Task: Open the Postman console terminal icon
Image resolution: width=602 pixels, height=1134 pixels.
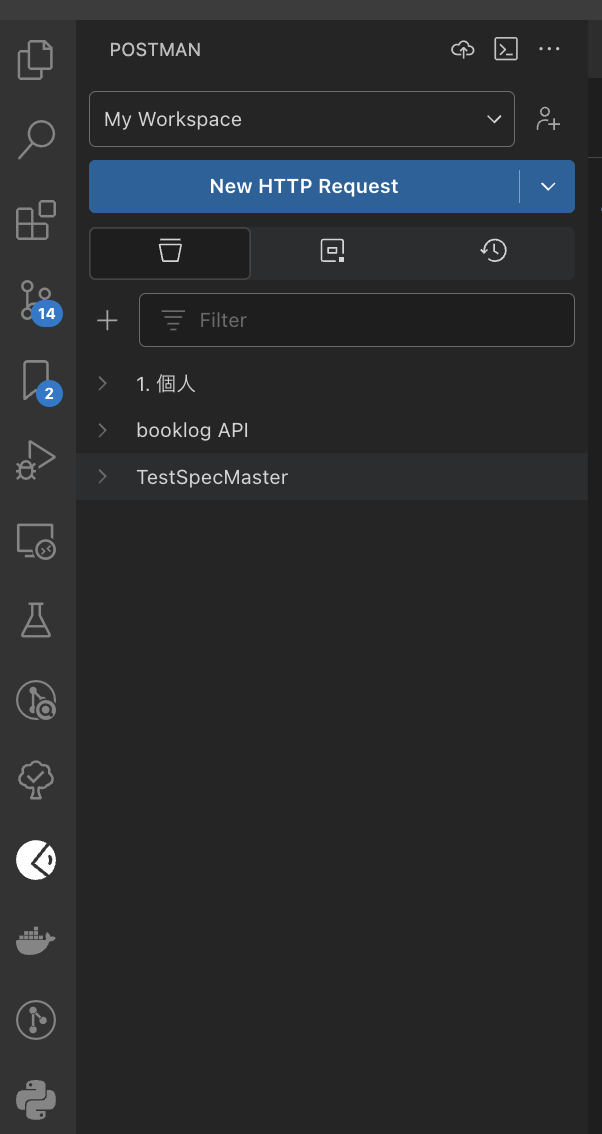Action: [506, 49]
